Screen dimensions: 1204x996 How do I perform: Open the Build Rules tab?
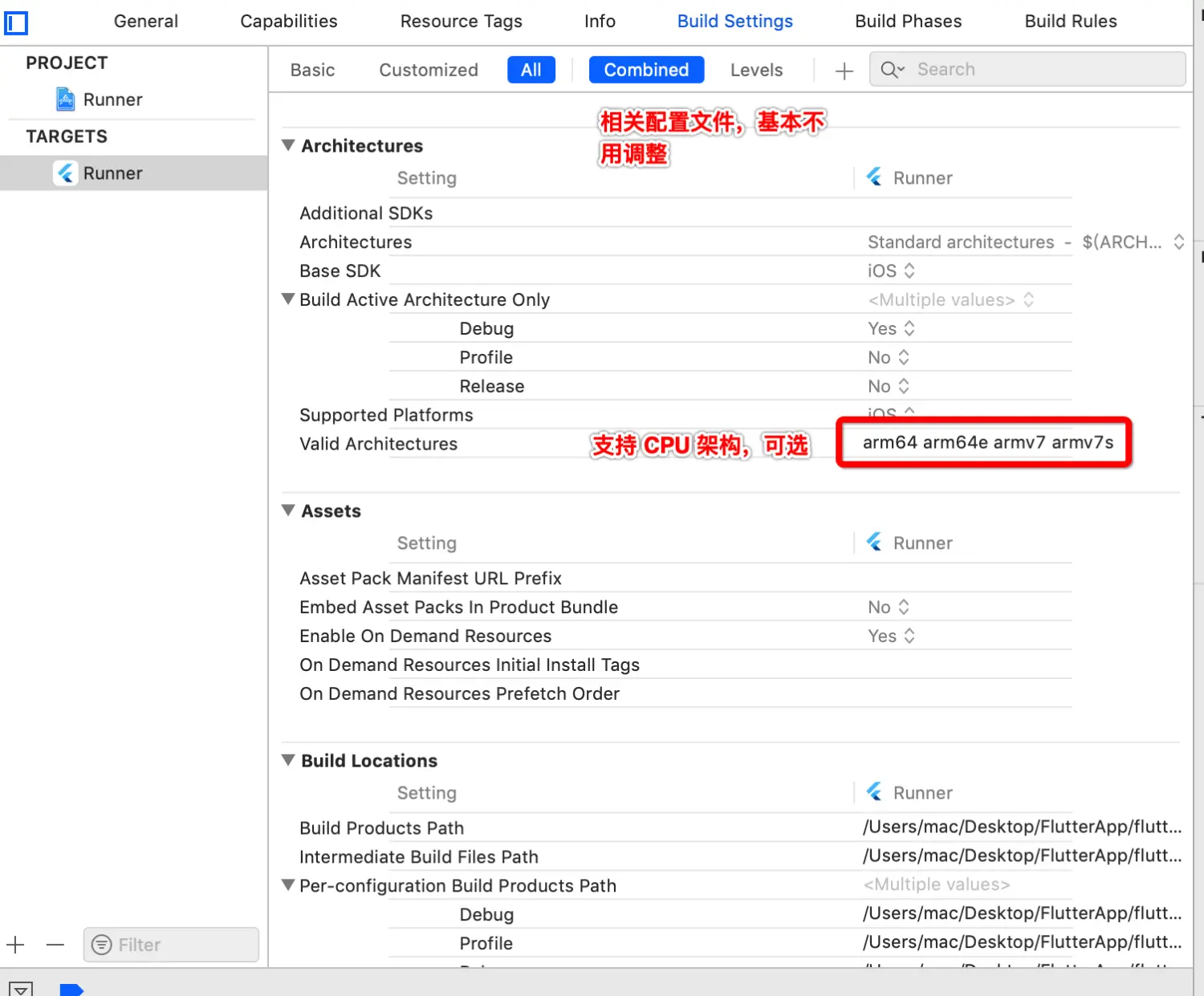[x=1071, y=22]
